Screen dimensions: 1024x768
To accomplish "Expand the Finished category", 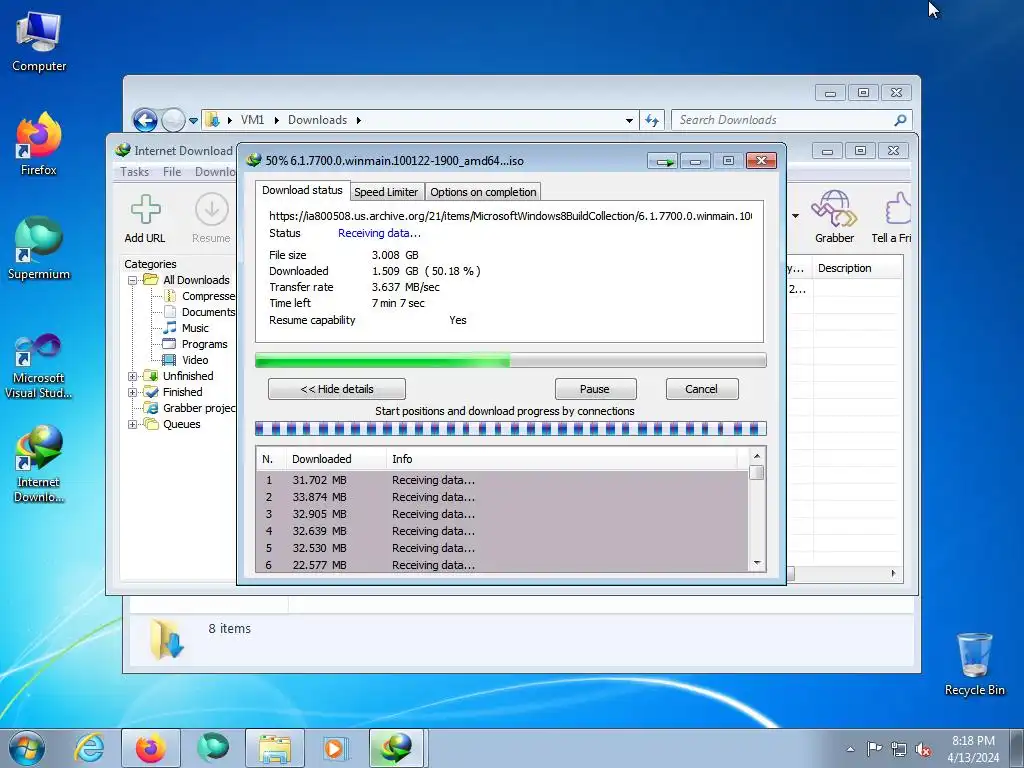I will [x=133, y=392].
